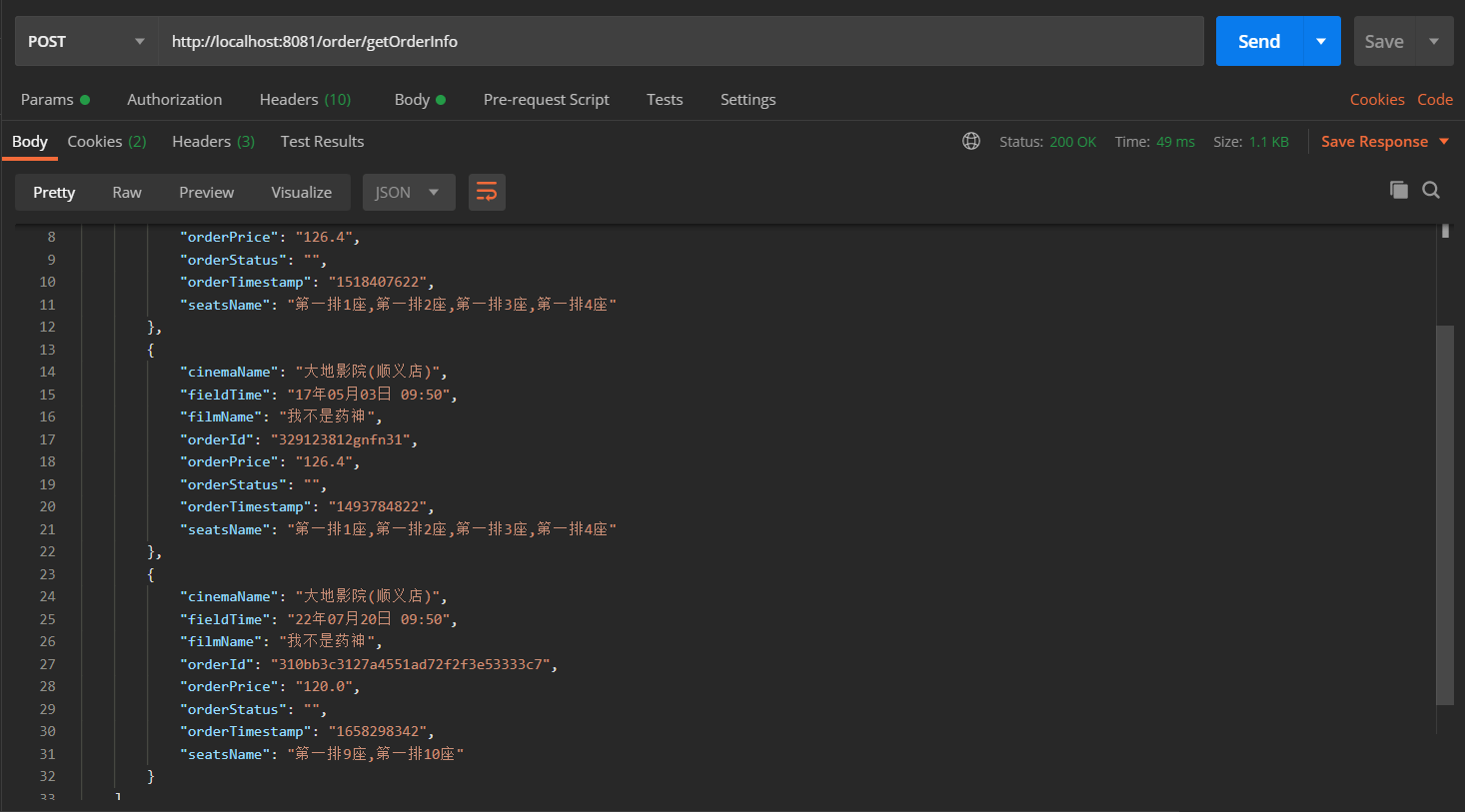Screen dimensions: 1465x812
Task: Click the fieldTime value "17年05月03日 09:50"
Action: click(x=369, y=395)
